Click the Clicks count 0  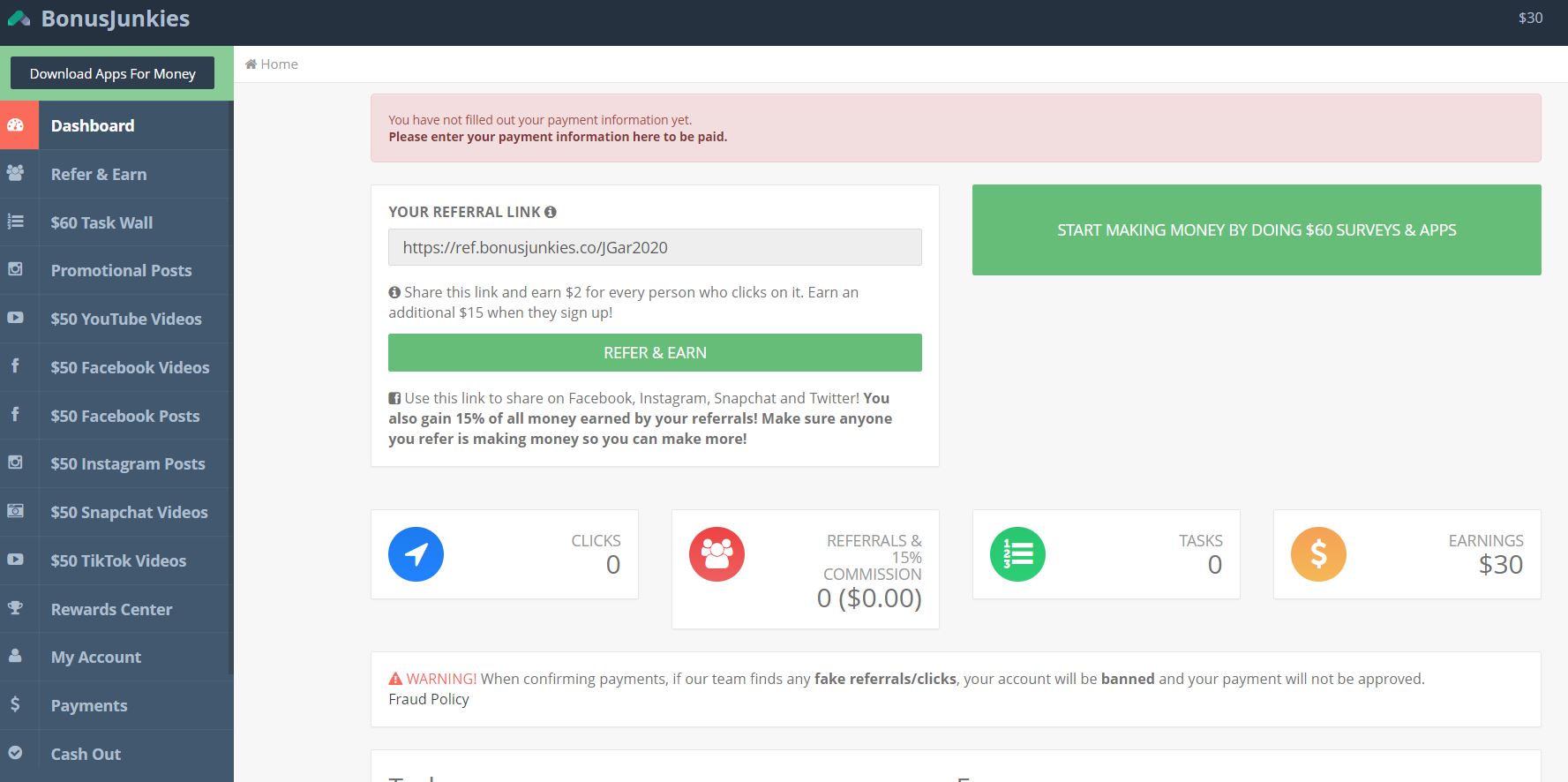click(613, 565)
